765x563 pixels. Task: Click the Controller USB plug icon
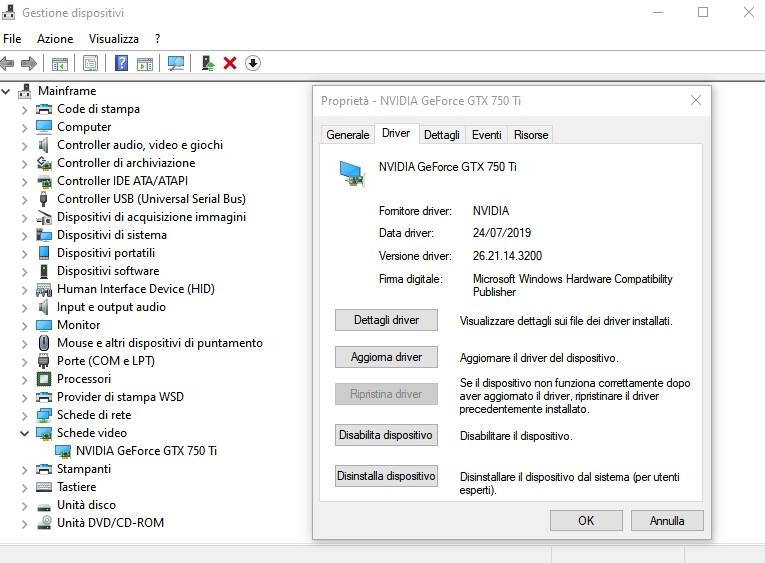click(x=43, y=199)
